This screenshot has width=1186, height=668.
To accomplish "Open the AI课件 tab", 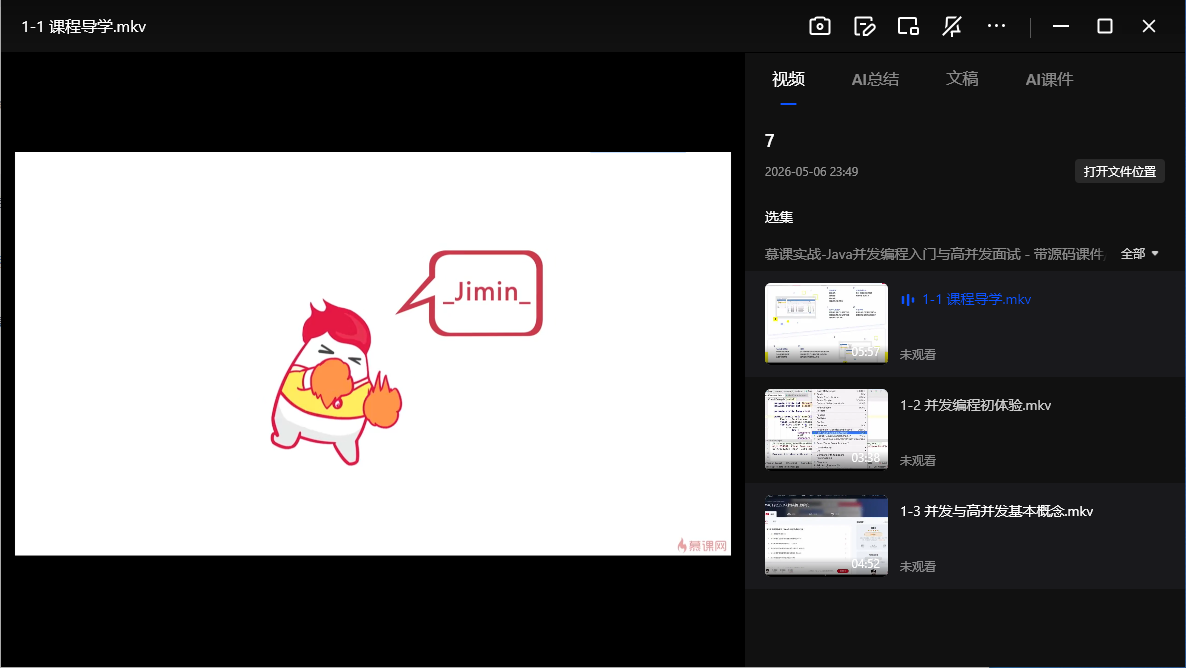I will pos(1049,79).
